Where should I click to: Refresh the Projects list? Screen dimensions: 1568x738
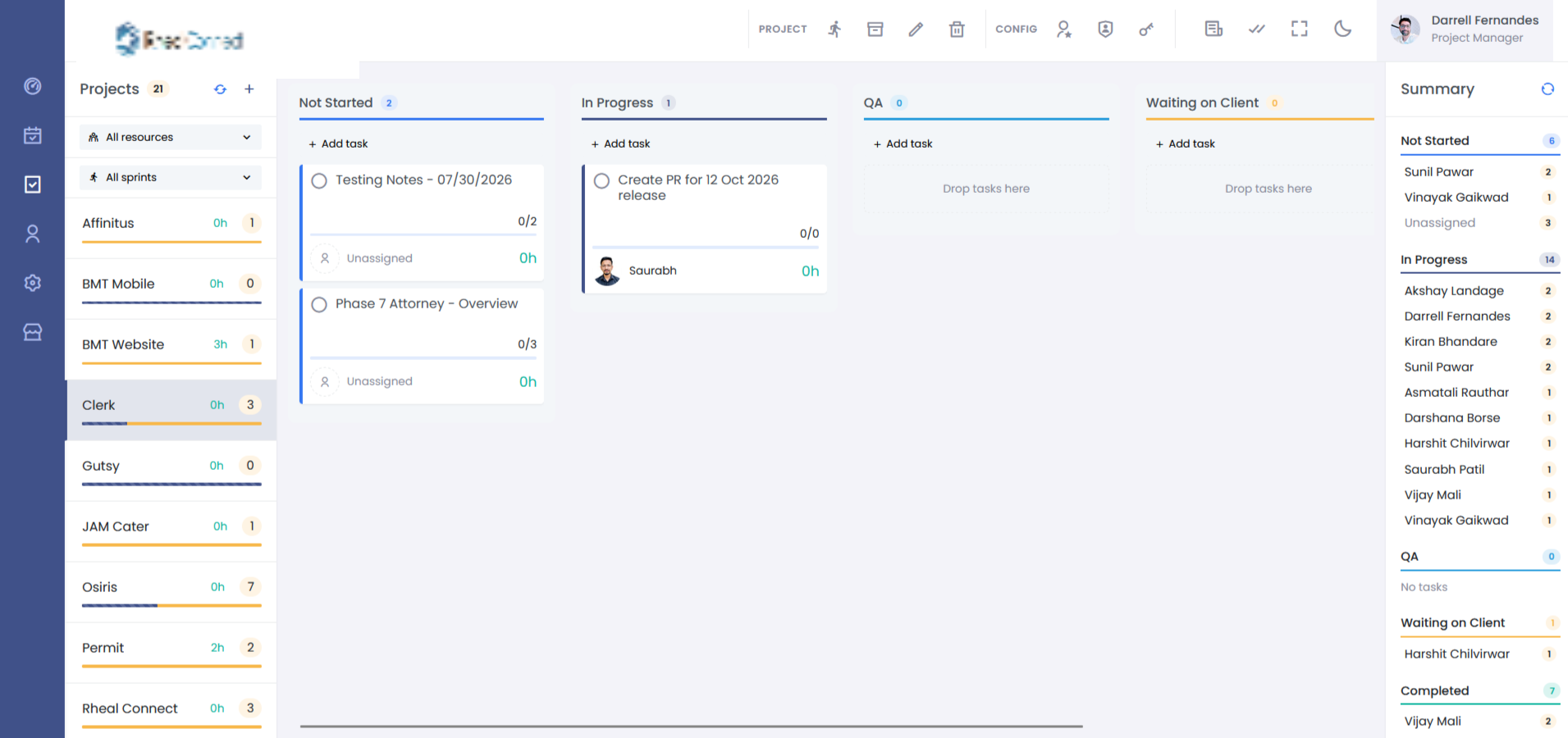tap(221, 89)
